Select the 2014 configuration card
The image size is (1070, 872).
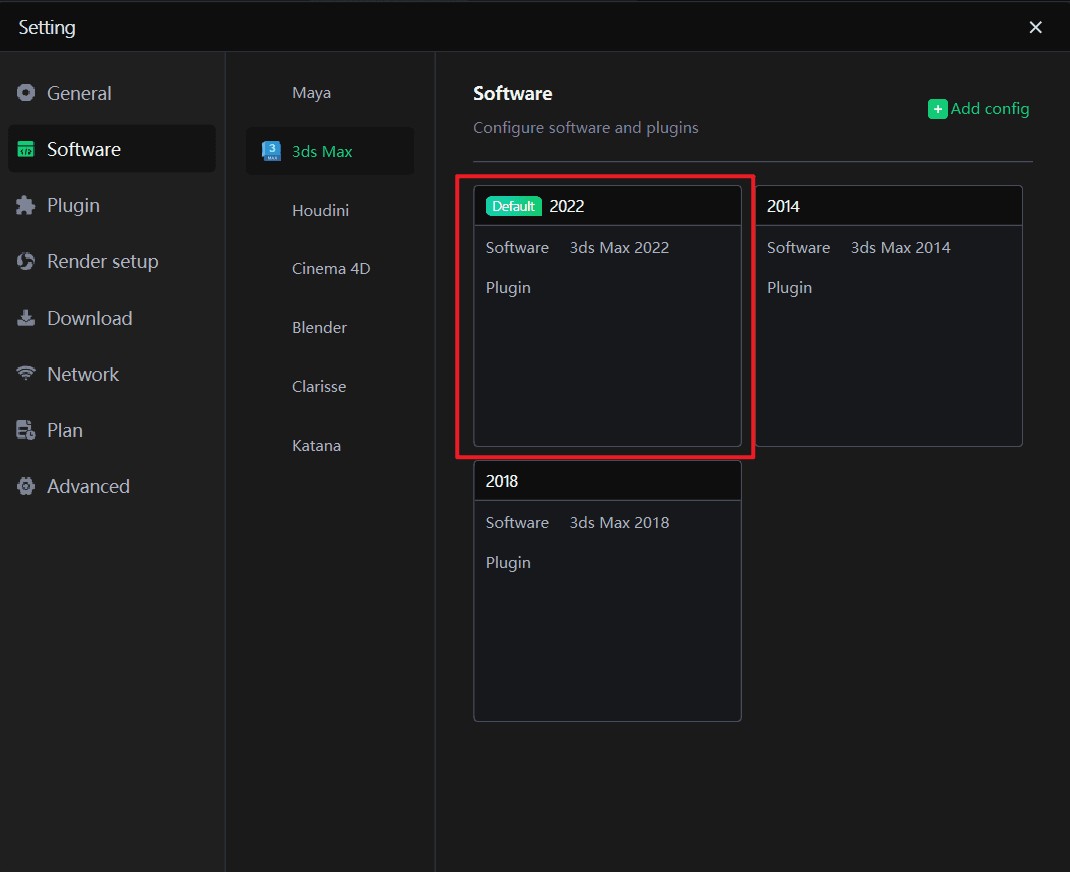click(888, 315)
